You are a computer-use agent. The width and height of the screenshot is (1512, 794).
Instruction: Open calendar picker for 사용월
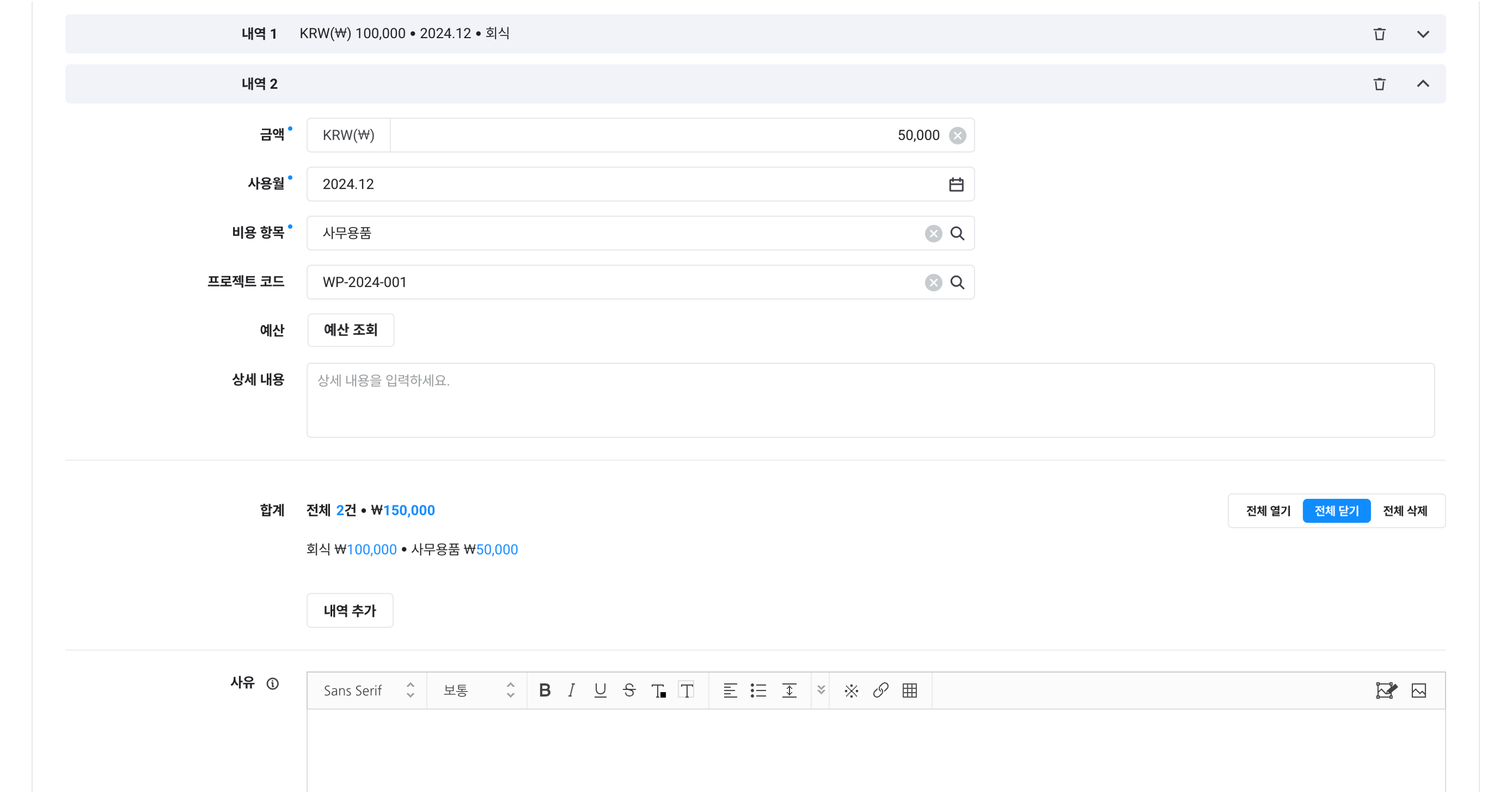click(956, 184)
